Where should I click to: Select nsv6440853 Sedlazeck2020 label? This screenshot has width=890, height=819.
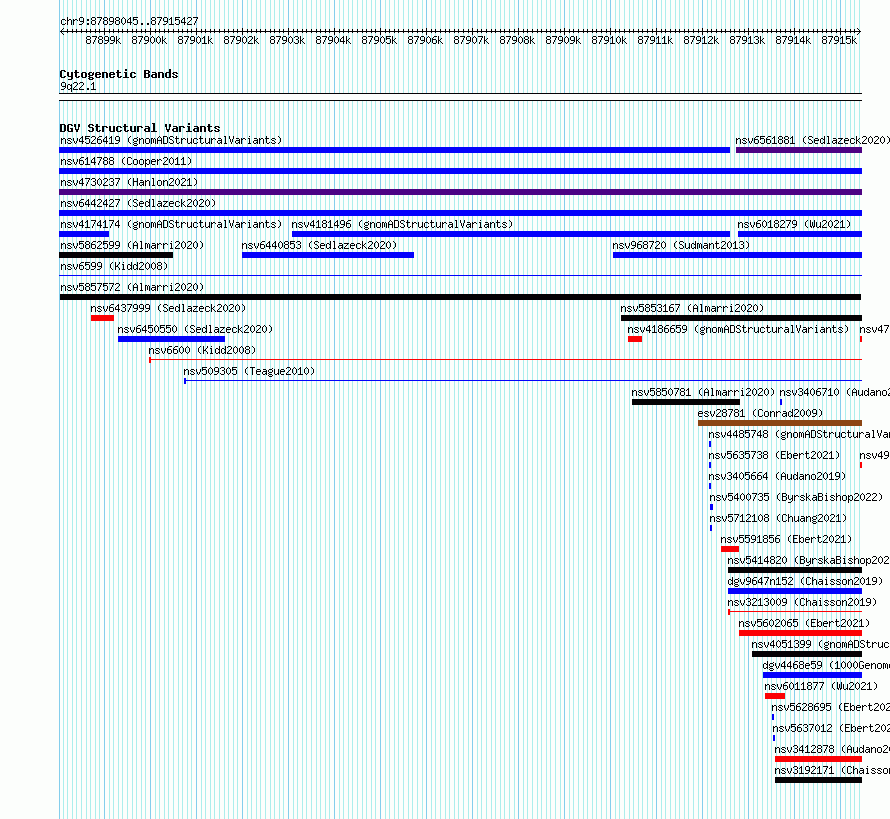[x=319, y=245]
